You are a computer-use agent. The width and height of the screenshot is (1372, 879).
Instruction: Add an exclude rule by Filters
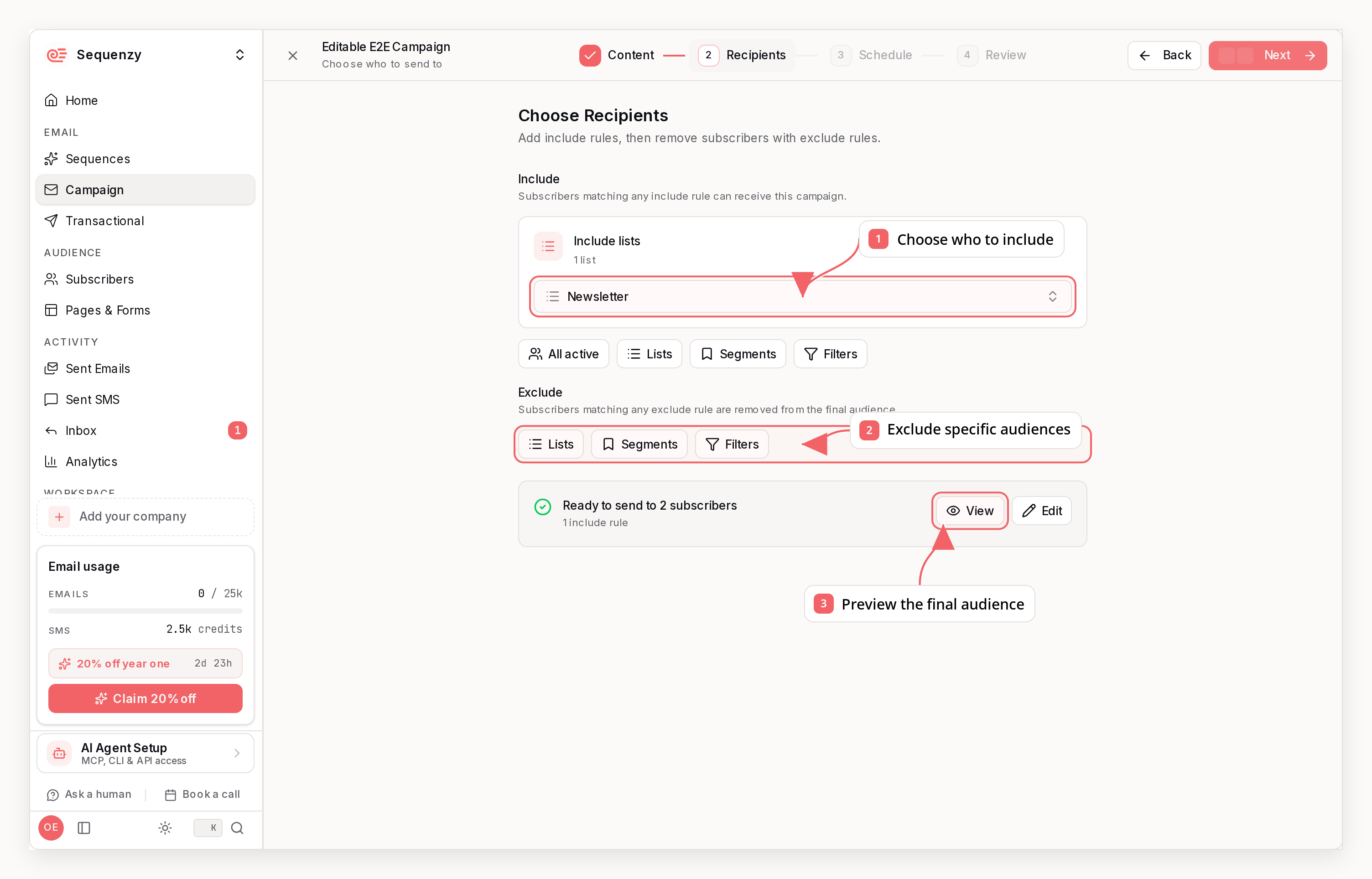732,444
